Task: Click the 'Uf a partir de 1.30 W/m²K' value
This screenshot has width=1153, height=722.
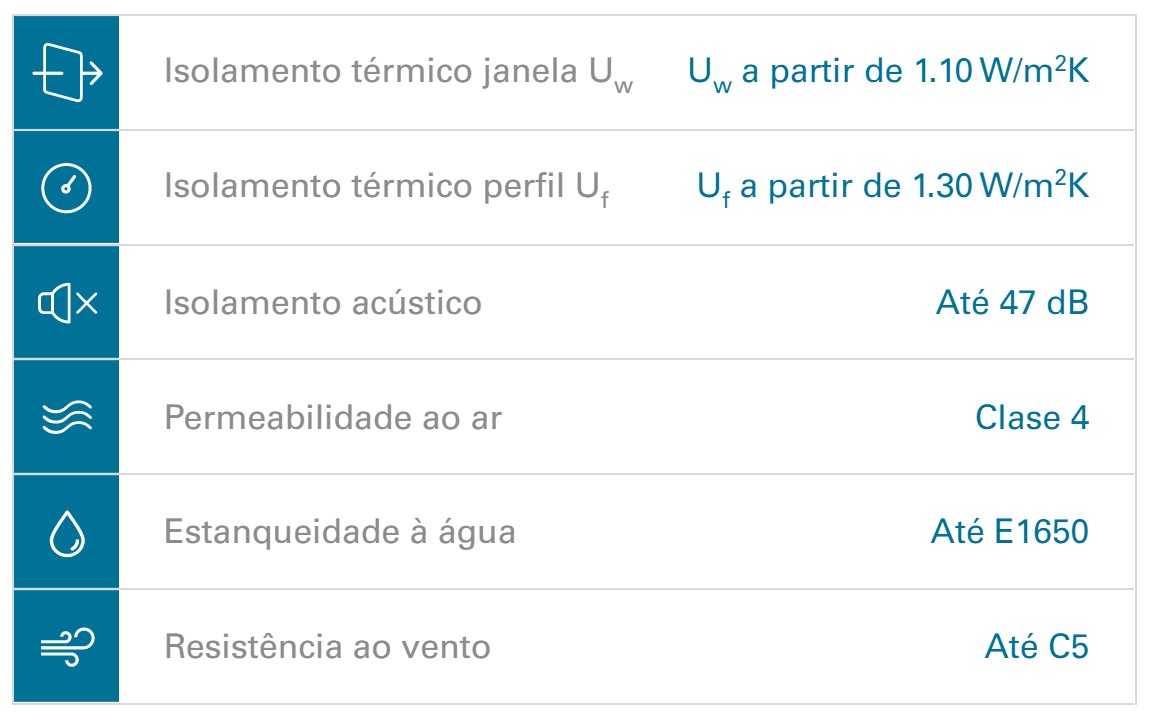Action: pos(893,188)
